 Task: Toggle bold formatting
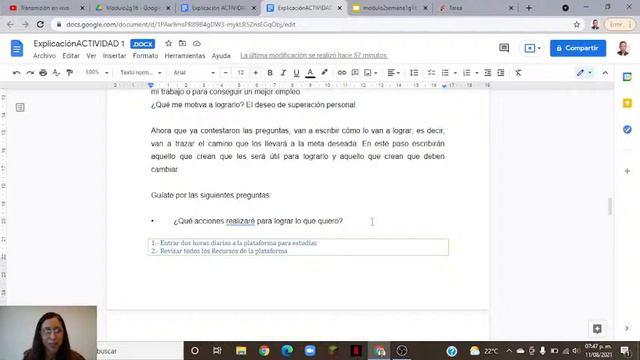coord(270,73)
